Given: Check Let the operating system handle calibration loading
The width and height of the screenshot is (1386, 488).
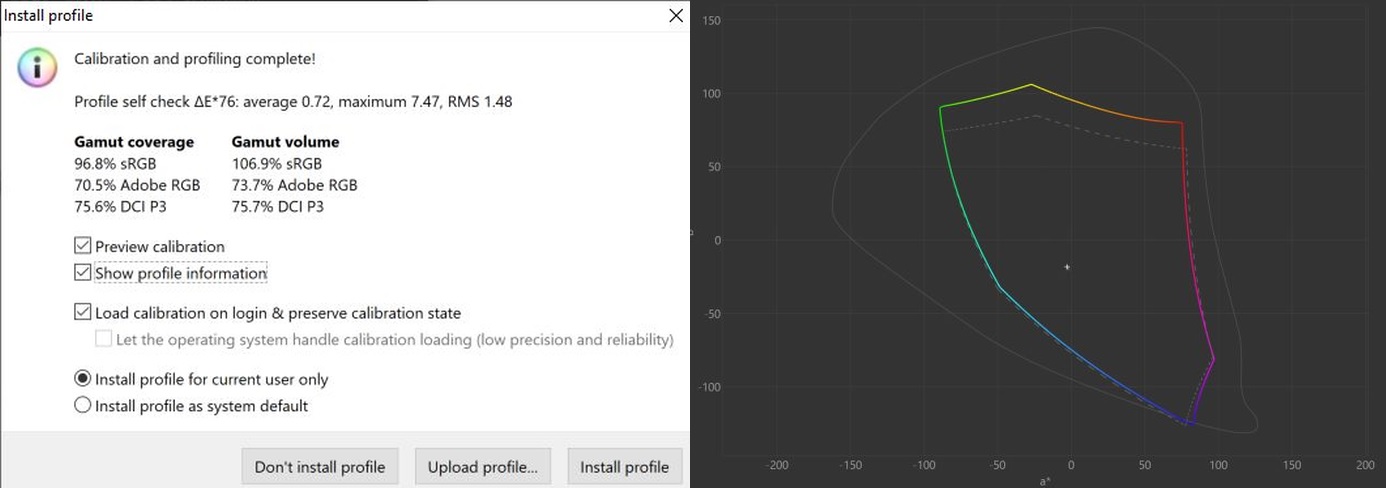Looking at the screenshot, I should [x=104, y=340].
